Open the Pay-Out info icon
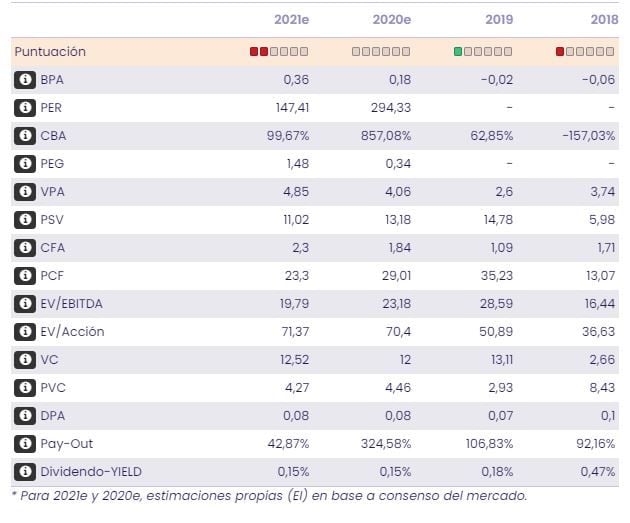The width and height of the screenshot is (630, 523). tap(25, 443)
